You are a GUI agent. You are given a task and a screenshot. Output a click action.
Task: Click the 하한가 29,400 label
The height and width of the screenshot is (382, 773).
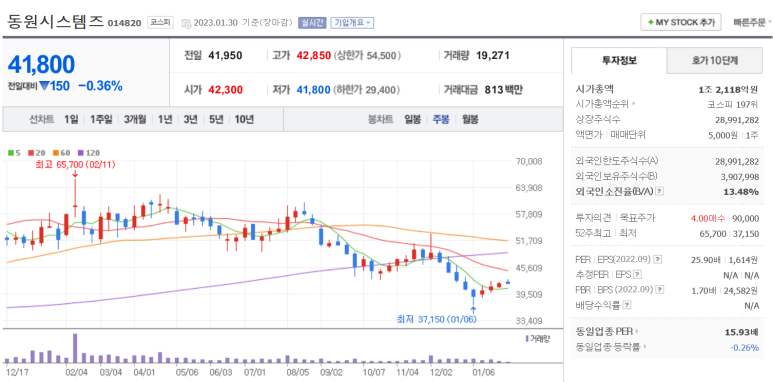367,90
